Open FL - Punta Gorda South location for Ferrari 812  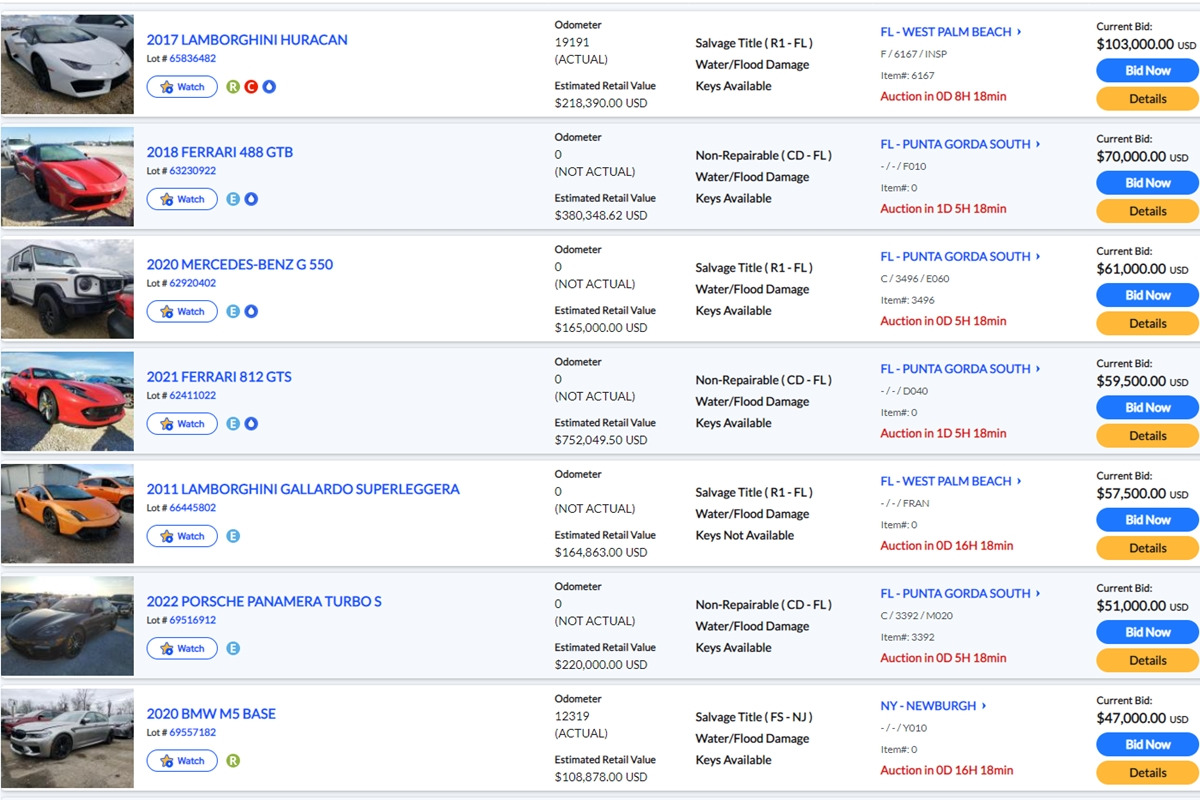pyautogui.click(x=960, y=368)
